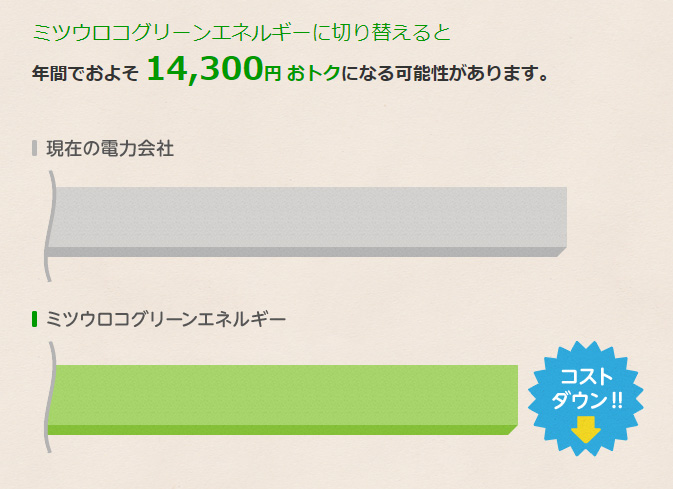Screen dimensions: 673x489
Task: Click the になる可能性があります text
Action: click(x=445, y=73)
